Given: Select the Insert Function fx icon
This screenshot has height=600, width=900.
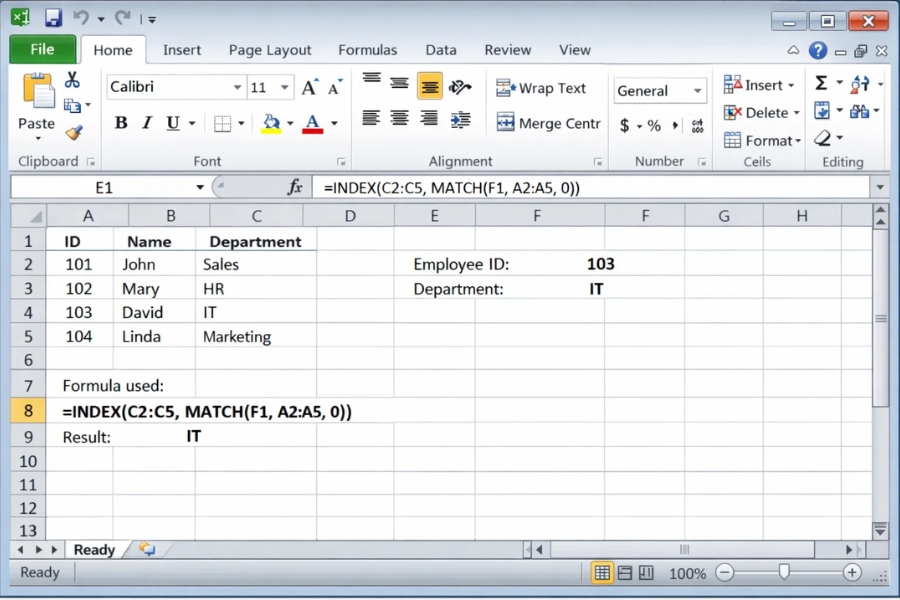Looking at the screenshot, I should [x=294, y=187].
